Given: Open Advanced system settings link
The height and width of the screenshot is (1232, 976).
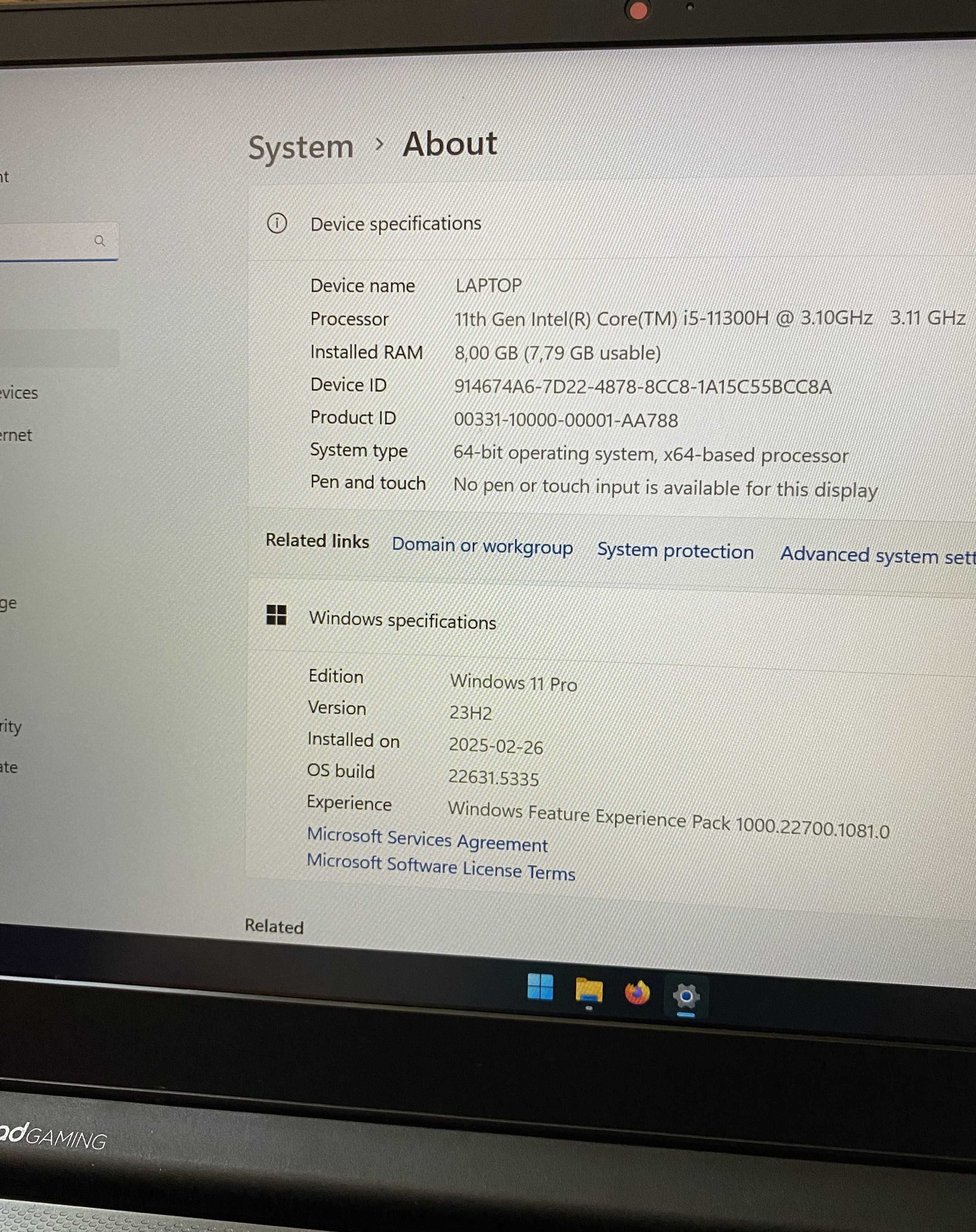Looking at the screenshot, I should coord(878,555).
